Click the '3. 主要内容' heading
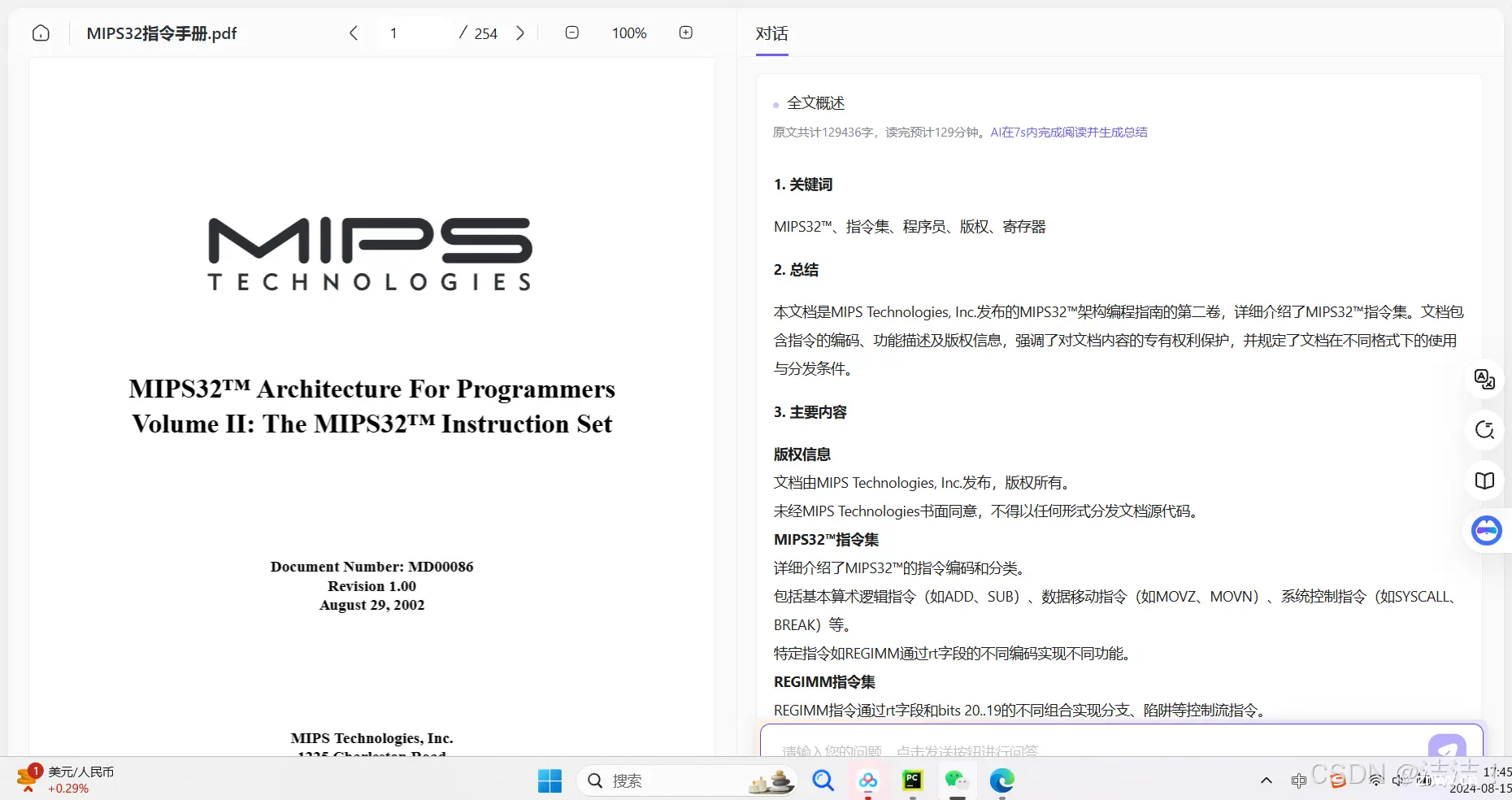Image resolution: width=1512 pixels, height=800 pixels. [810, 412]
